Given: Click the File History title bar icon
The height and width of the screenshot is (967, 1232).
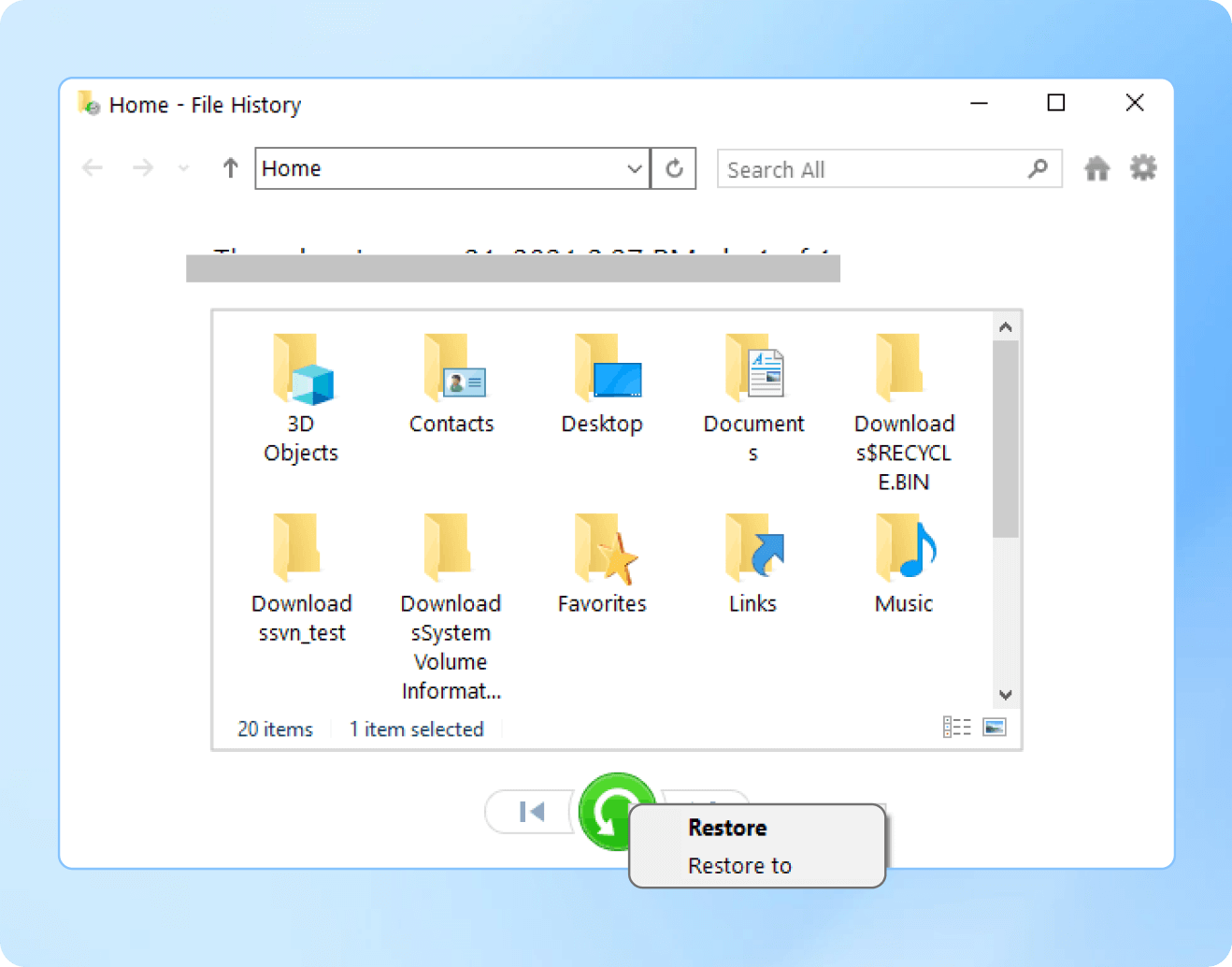Looking at the screenshot, I should (x=89, y=103).
